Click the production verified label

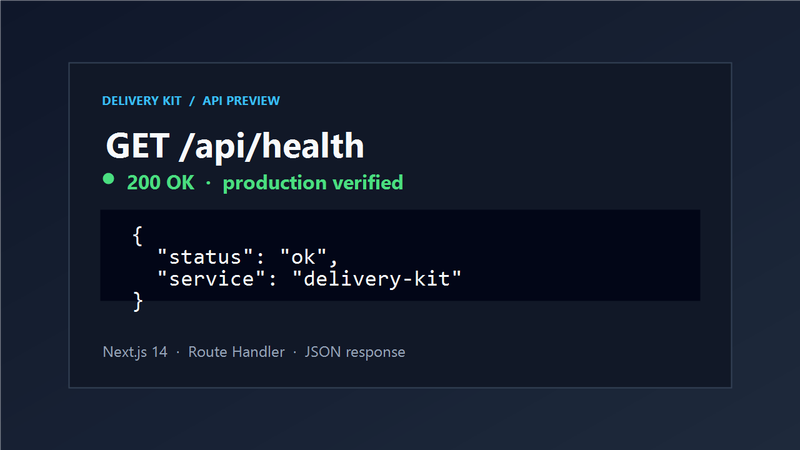313,183
